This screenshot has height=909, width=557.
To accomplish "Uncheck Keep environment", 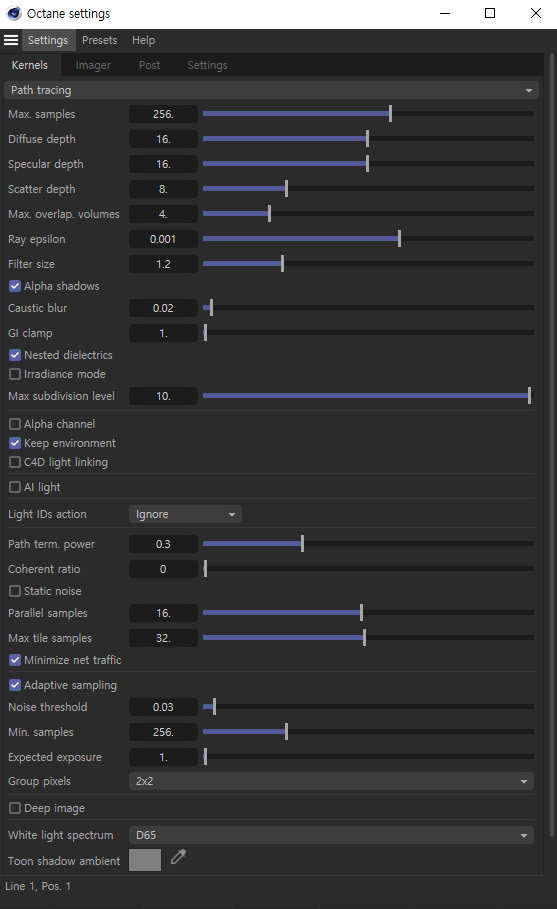I will (15, 443).
